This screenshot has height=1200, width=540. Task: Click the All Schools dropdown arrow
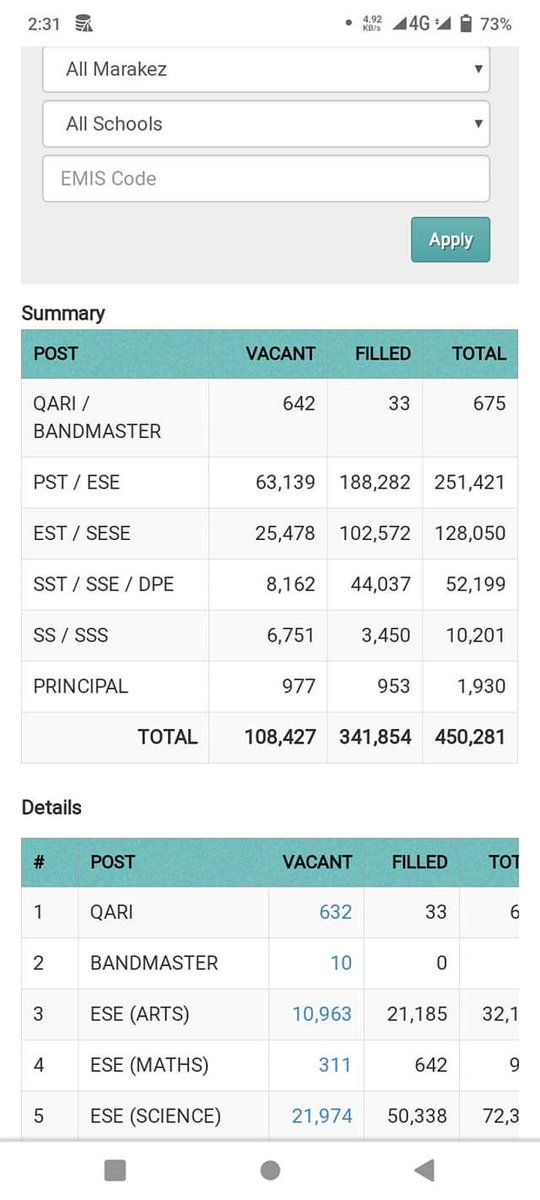(x=479, y=124)
